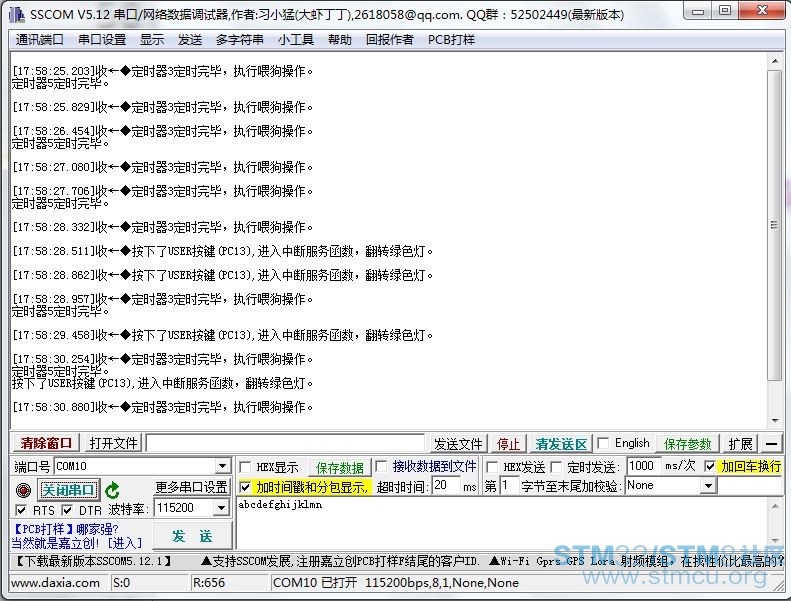Open the 小工具 menu

296,39
